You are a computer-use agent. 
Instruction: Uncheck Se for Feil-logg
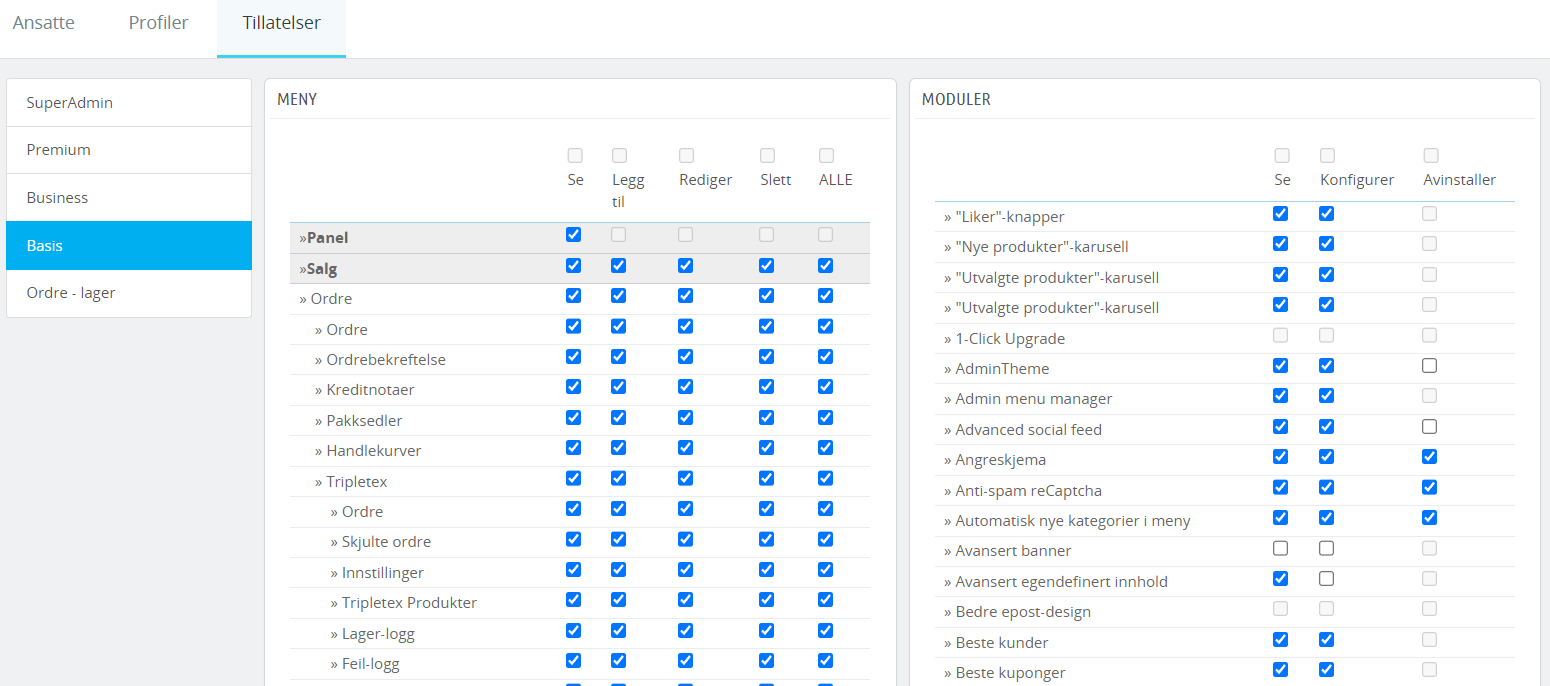point(573,660)
